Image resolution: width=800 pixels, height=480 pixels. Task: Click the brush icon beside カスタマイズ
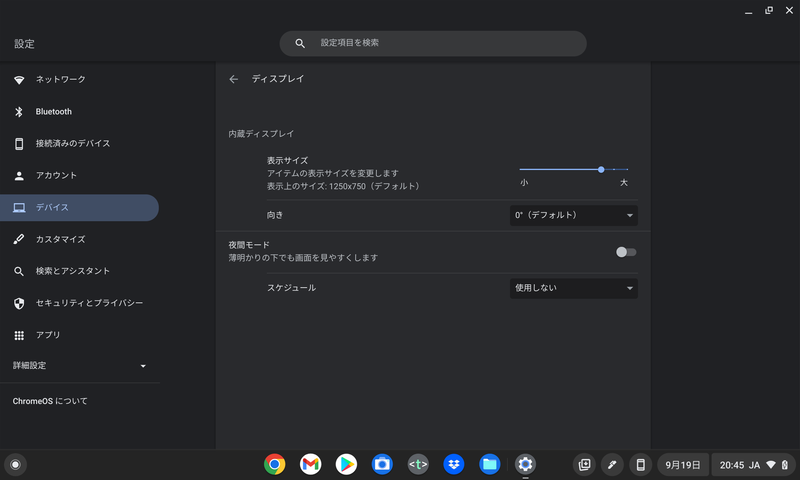click(19, 239)
